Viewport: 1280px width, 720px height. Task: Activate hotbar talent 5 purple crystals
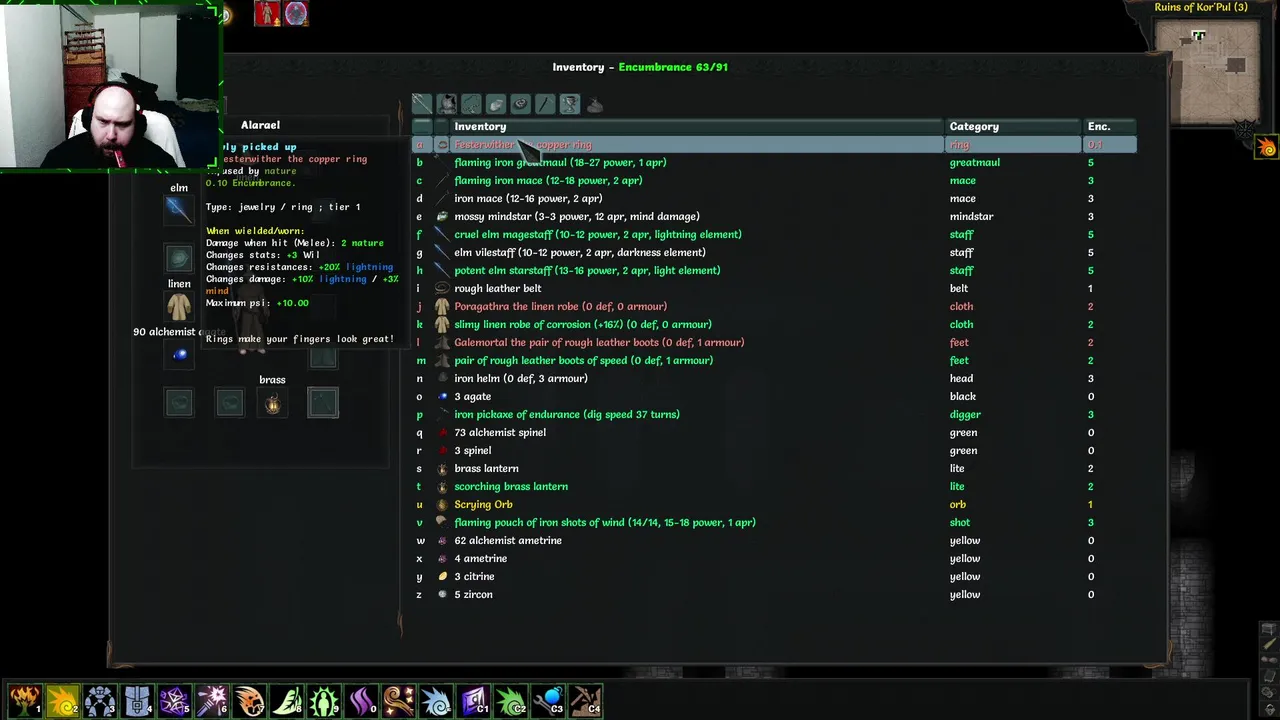tap(175, 700)
